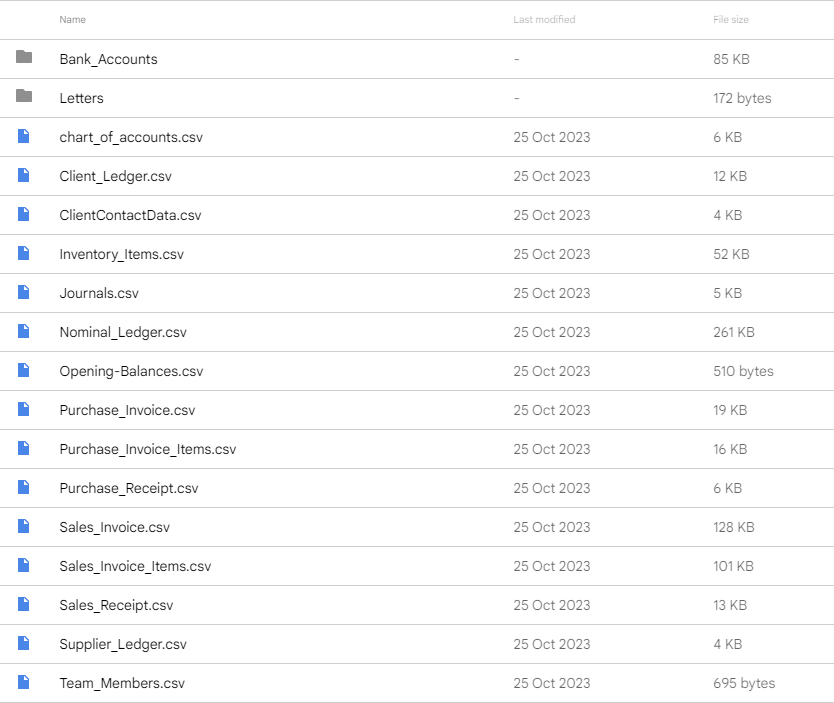Select the Sales_Receipt.csv entry
The image size is (834, 703).
coord(417,605)
